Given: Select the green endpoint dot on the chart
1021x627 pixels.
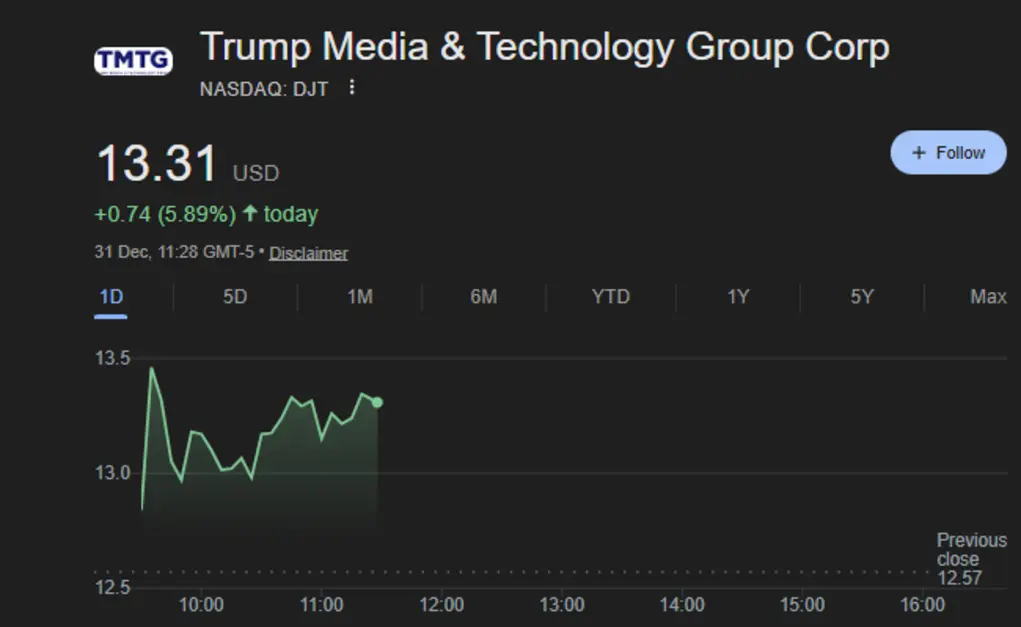Looking at the screenshot, I should (376, 402).
